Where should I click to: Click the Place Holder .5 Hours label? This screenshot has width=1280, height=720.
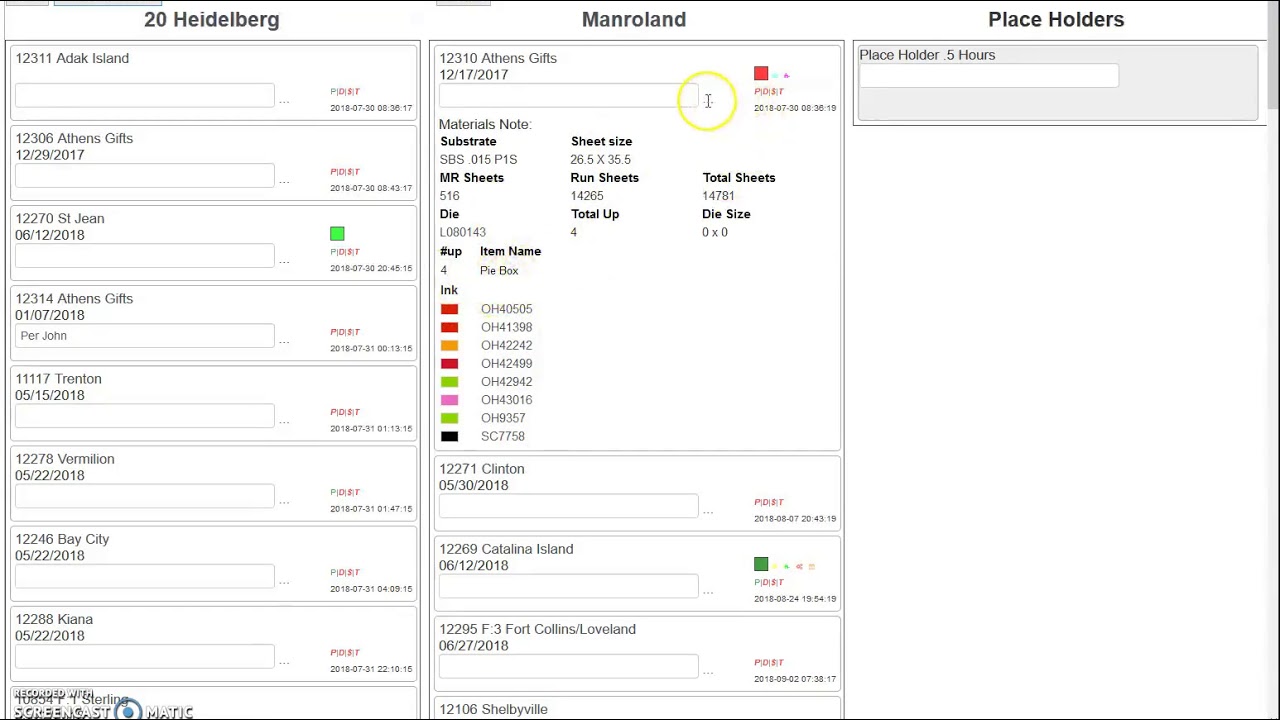pyautogui.click(x=927, y=55)
